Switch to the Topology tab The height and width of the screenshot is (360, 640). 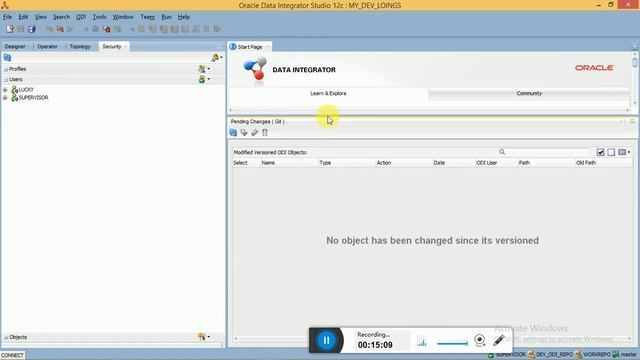click(x=80, y=47)
